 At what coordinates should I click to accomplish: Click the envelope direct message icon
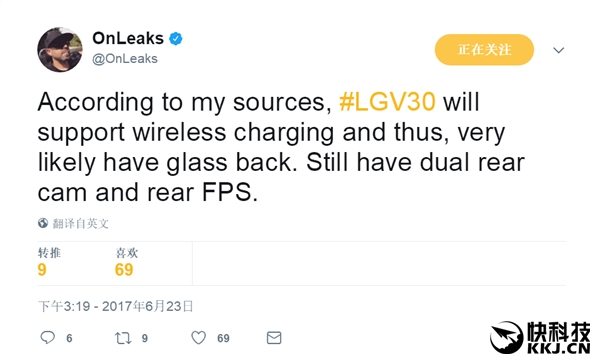(x=274, y=338)
